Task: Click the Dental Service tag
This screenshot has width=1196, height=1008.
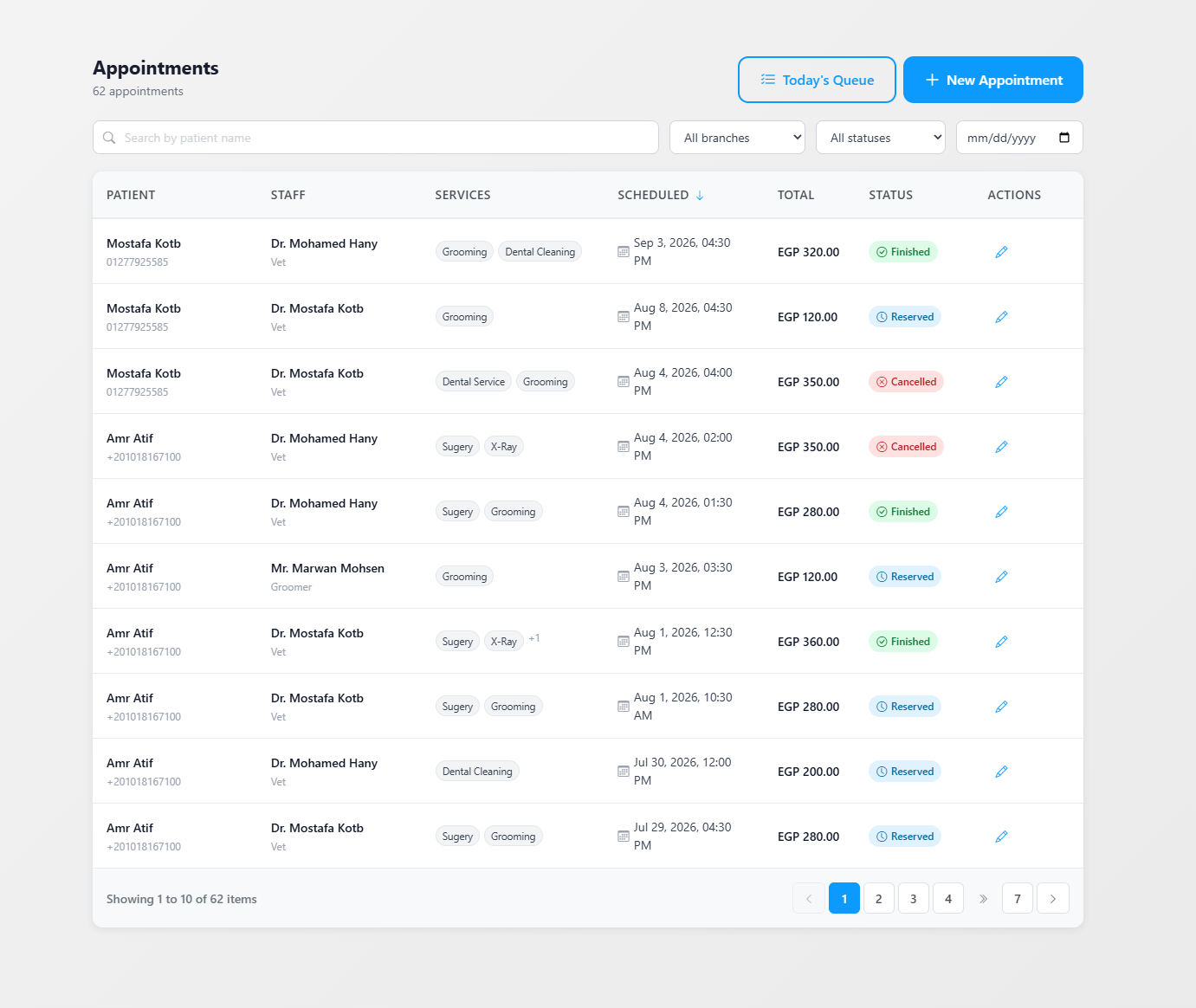Action: point(474,382)
